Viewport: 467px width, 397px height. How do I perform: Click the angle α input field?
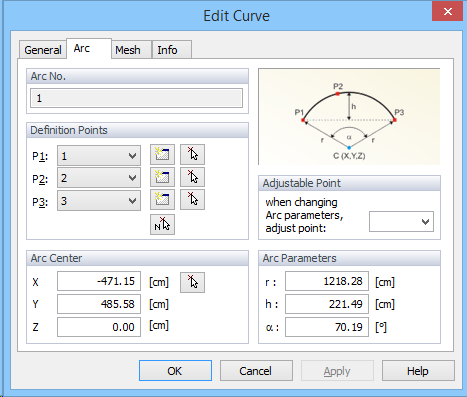pos(327,327)
